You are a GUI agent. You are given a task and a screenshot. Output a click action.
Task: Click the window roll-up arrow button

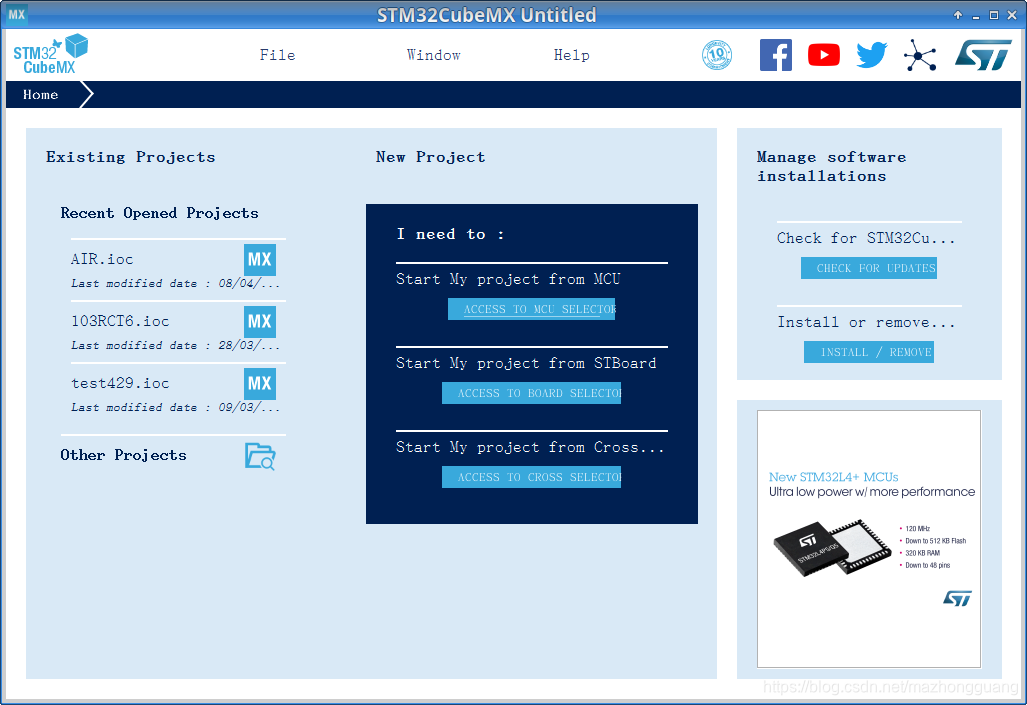point(958,14)
